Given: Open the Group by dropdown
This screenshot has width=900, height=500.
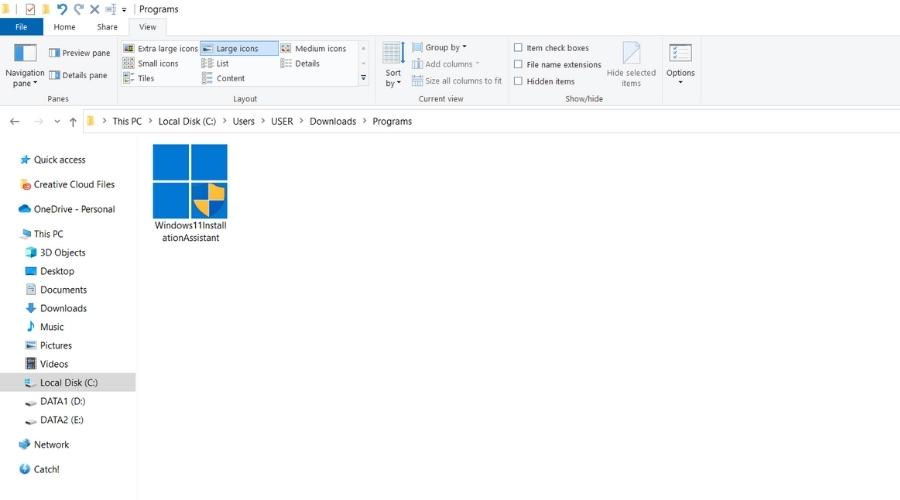Looking at the screenshot, I should click(440, 47).
